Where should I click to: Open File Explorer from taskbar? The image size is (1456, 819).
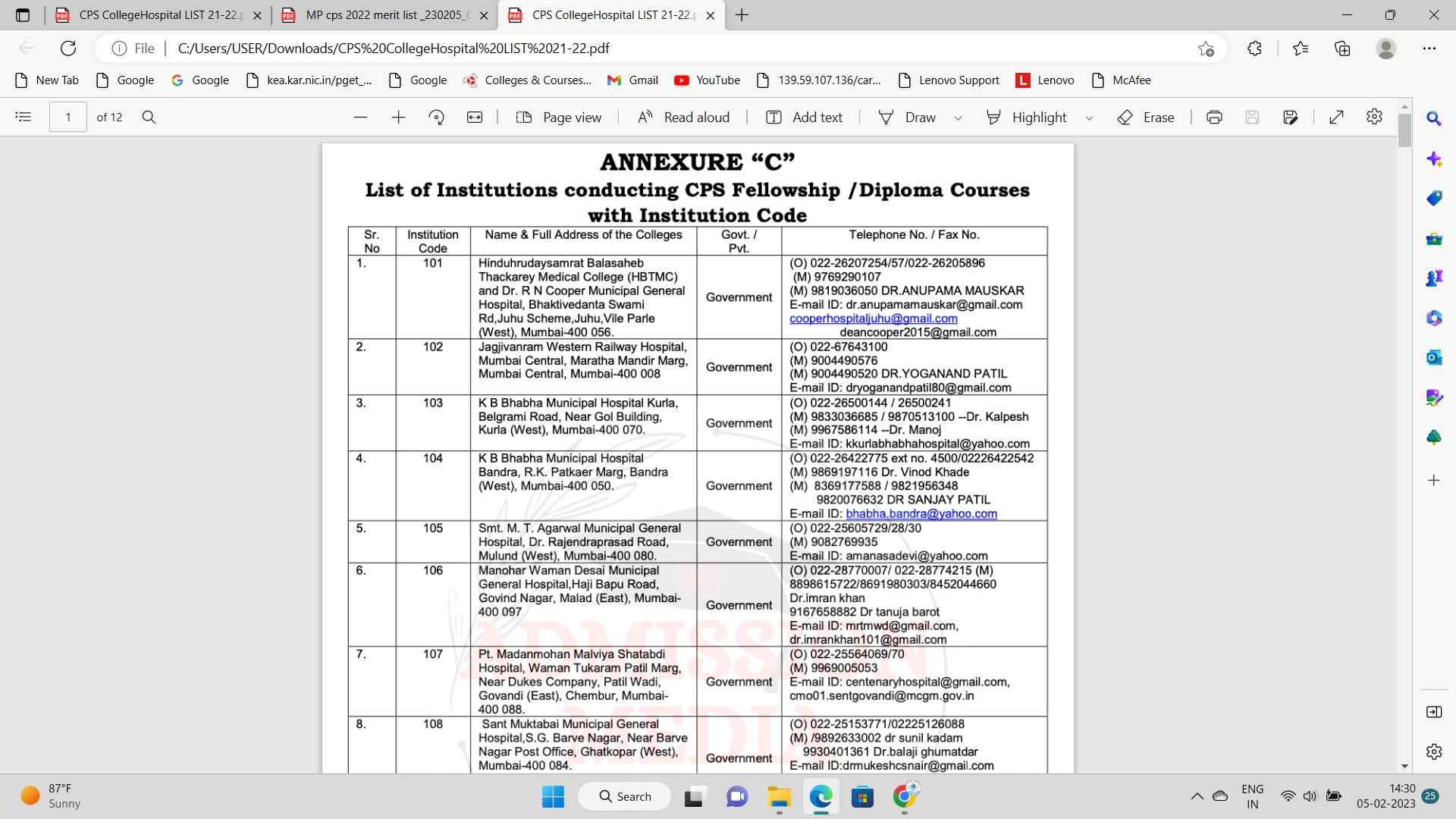pos(779,796)
